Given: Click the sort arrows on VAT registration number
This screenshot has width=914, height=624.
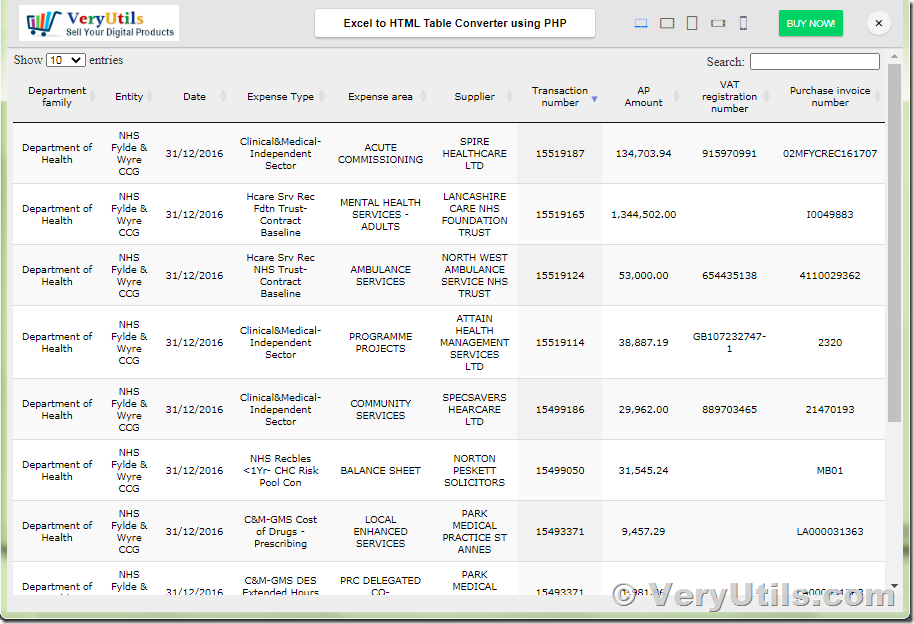Looking at the screenshot, I should (x=767, y=97).
